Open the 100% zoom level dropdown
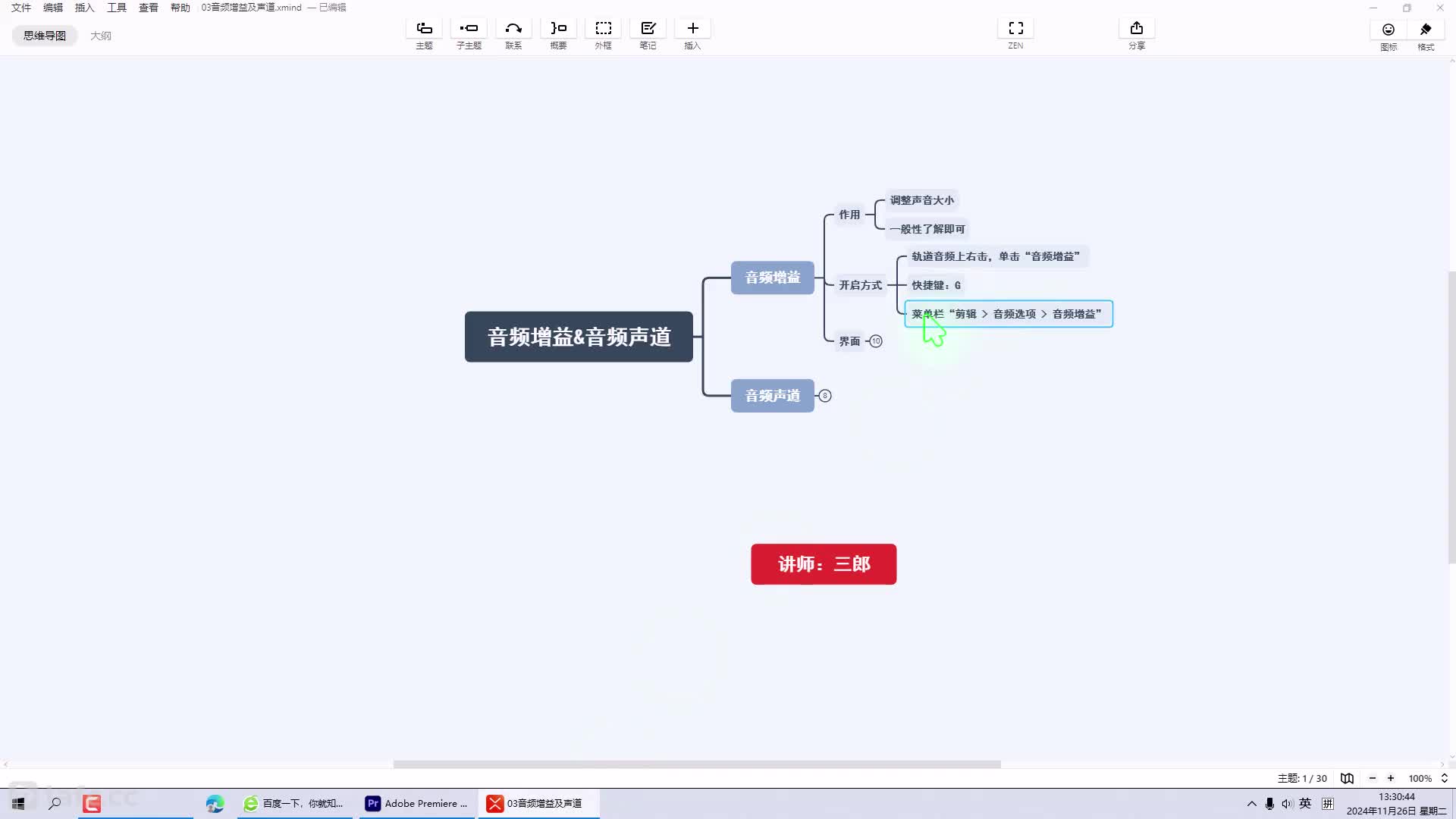1456x819 pixels. pyautogui.click(x=1428, y=778)
